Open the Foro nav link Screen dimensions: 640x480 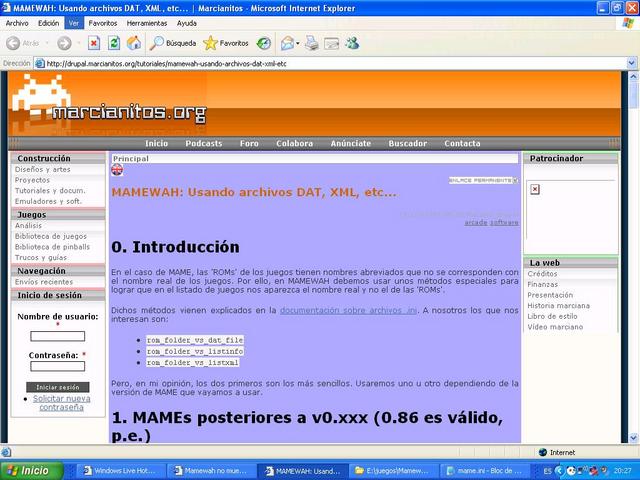[249, 143]
